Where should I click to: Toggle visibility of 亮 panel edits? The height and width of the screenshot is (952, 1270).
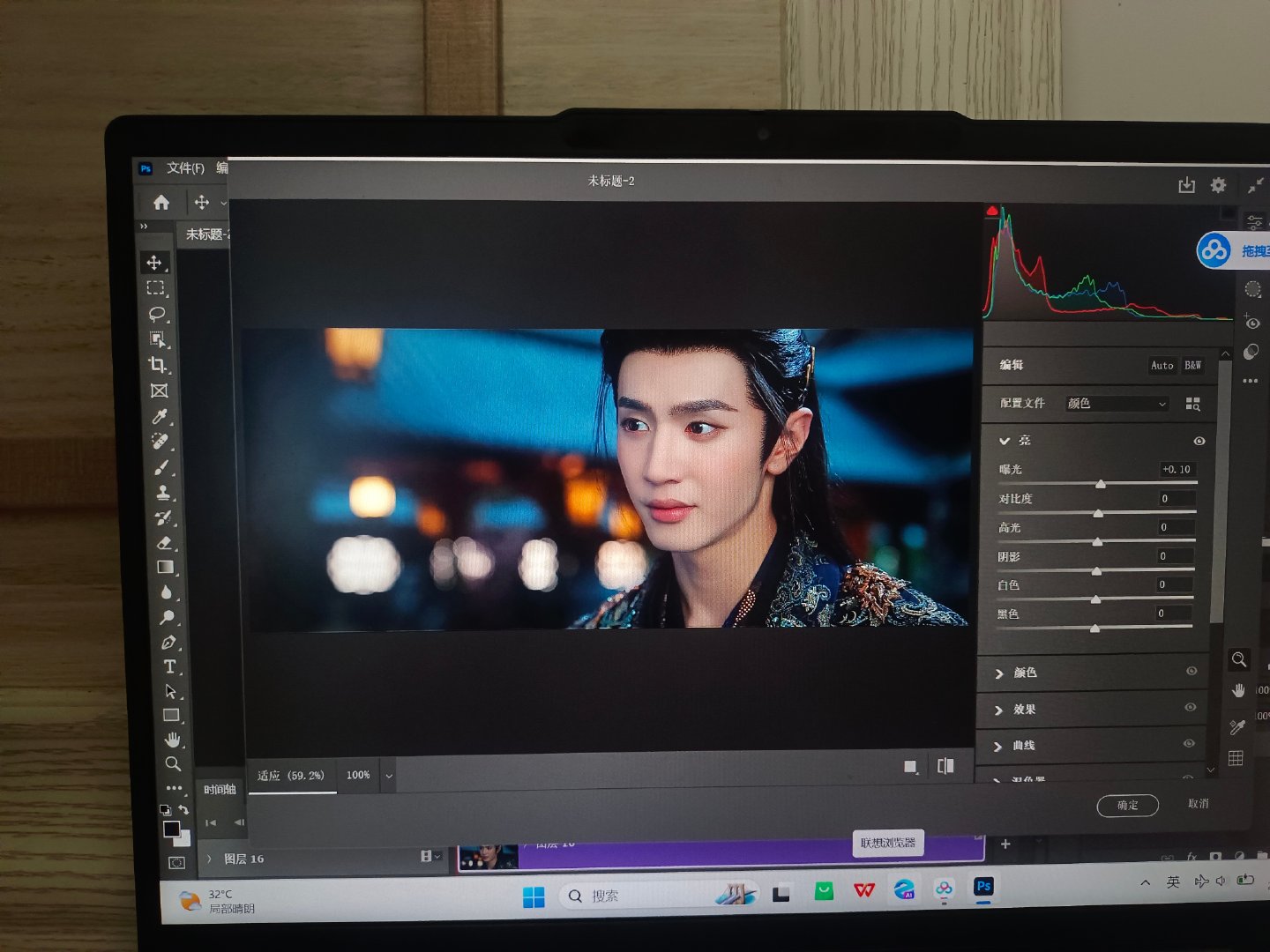click(1199, 441)
